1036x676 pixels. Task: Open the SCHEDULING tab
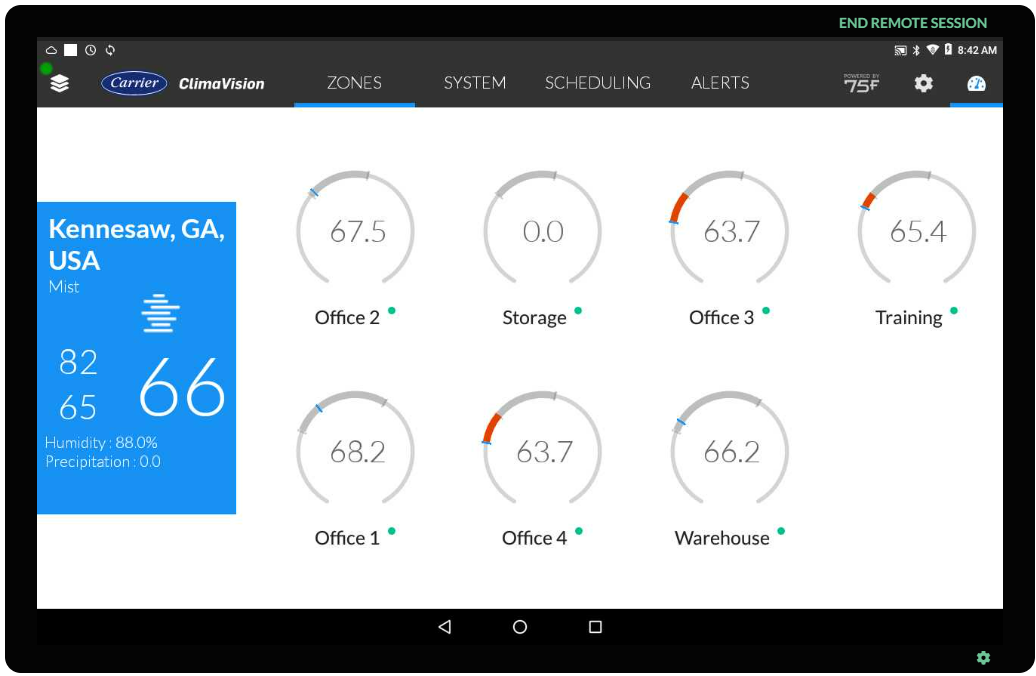coord(597,83)
